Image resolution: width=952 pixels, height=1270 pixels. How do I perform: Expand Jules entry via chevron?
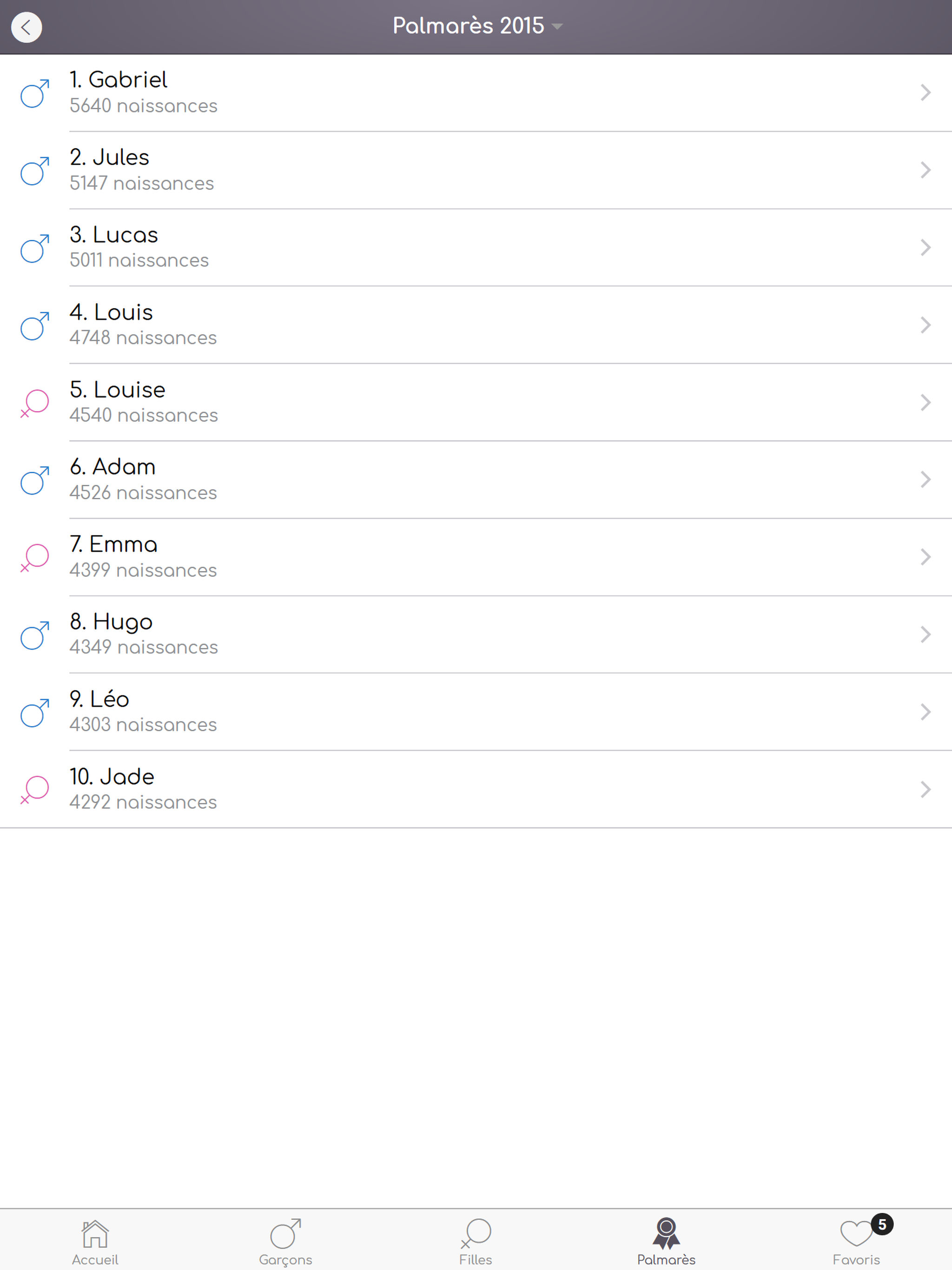925,170
